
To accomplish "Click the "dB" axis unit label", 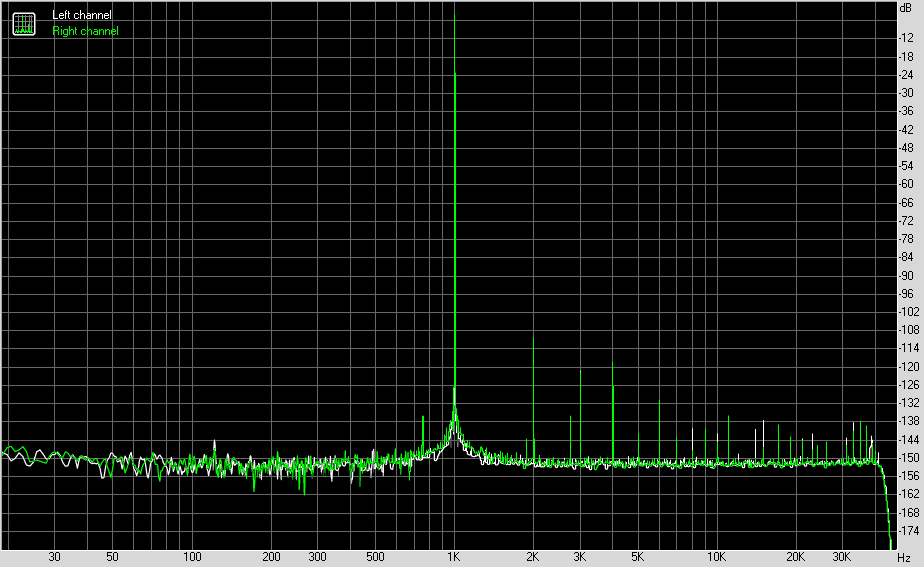I will click(906, 8).
